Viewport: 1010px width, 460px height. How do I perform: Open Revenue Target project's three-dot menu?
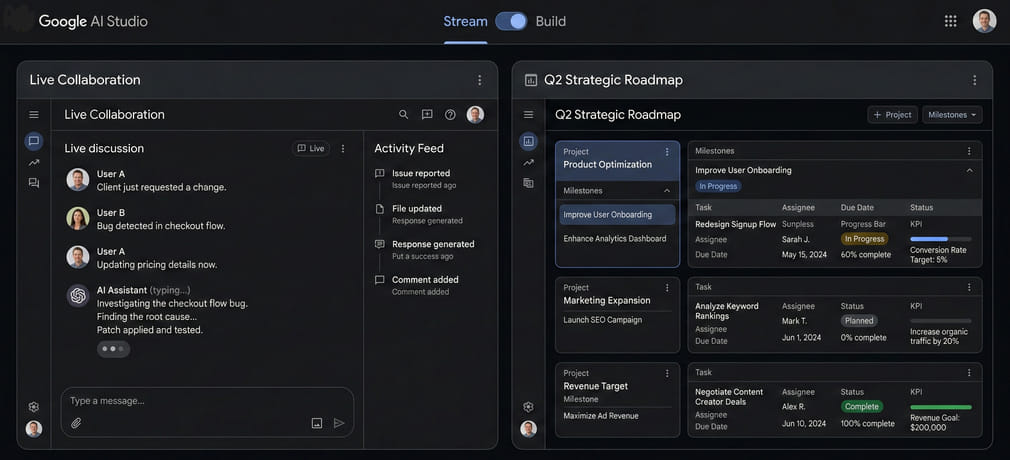(x=667, y=373)
